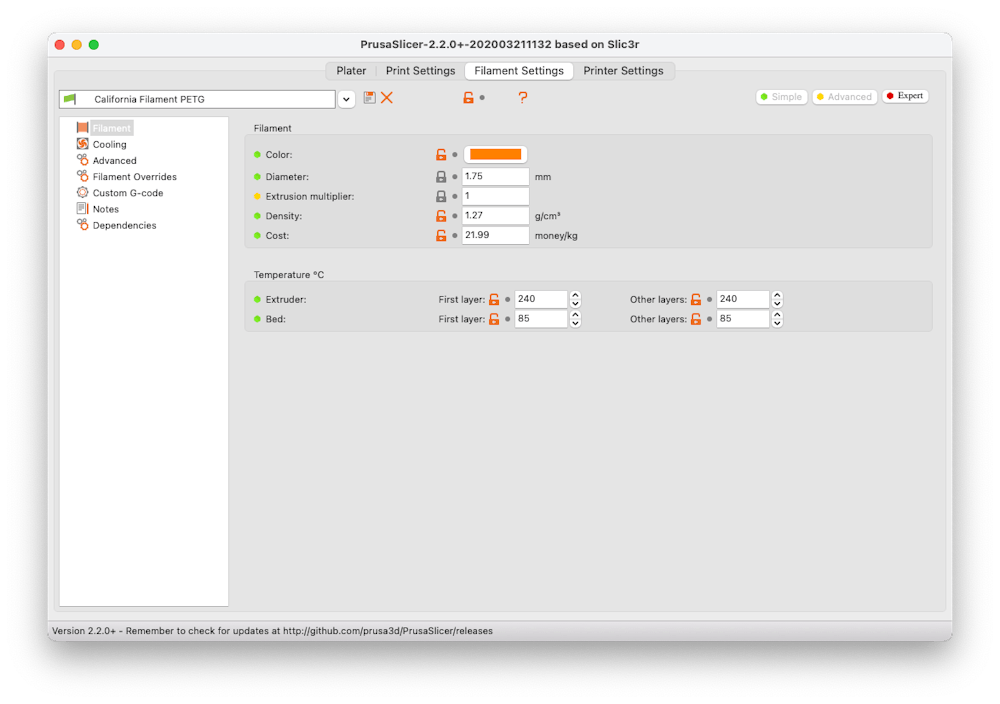1000x704 pixels.
Task: Click Extruder First layer temperature field
Action: pyautogui.click(x=541, y=299)
